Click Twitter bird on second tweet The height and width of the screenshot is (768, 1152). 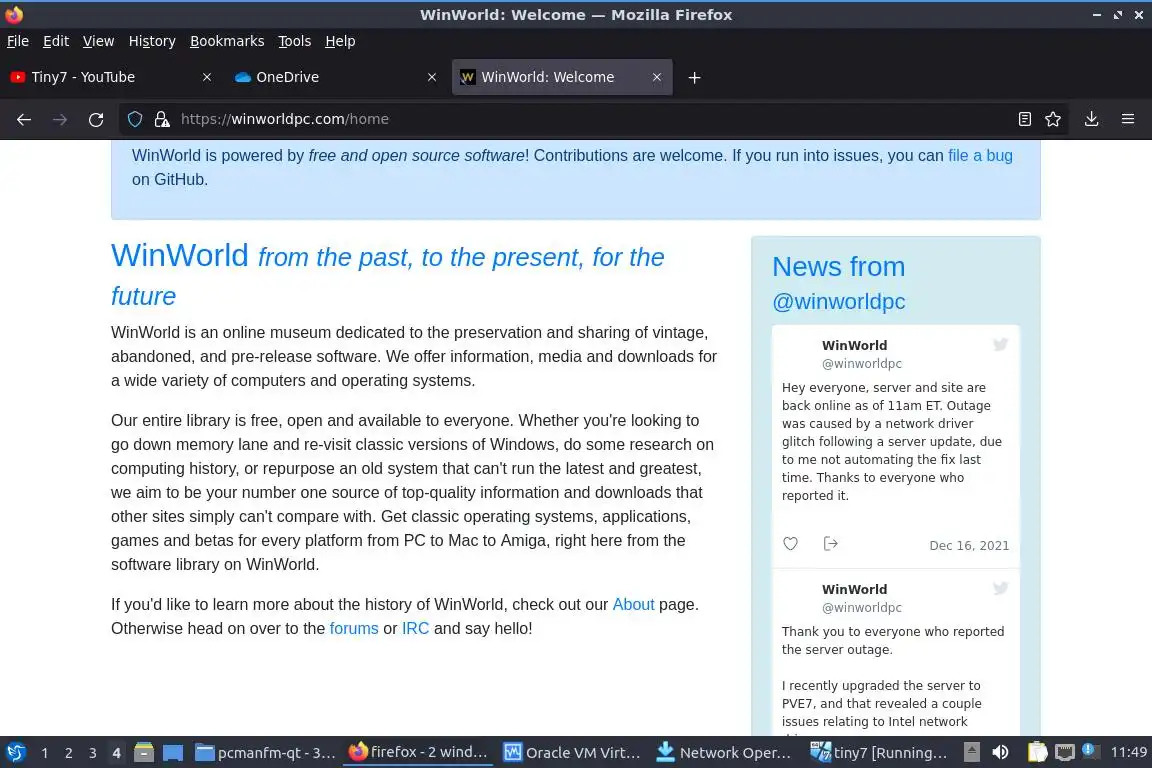1001,588
